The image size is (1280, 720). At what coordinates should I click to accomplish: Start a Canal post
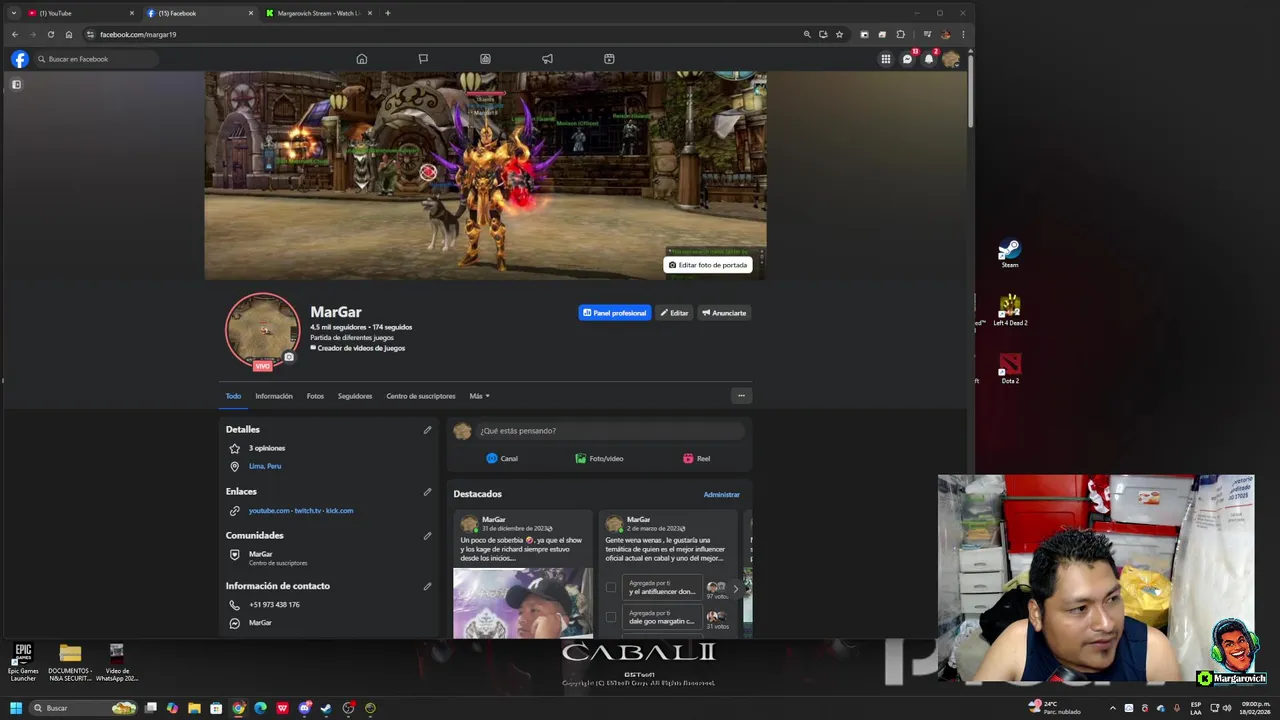click(502, 459)
